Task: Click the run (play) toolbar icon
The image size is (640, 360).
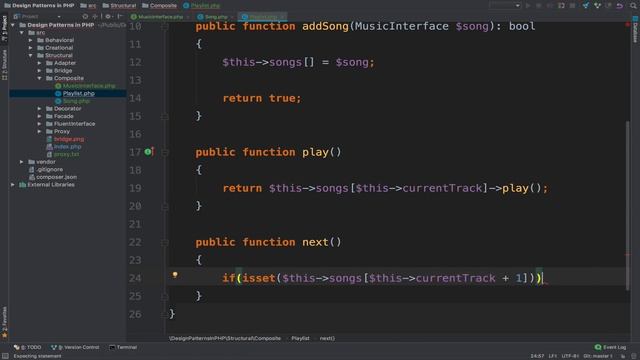Action: click(x=528, y=5)
